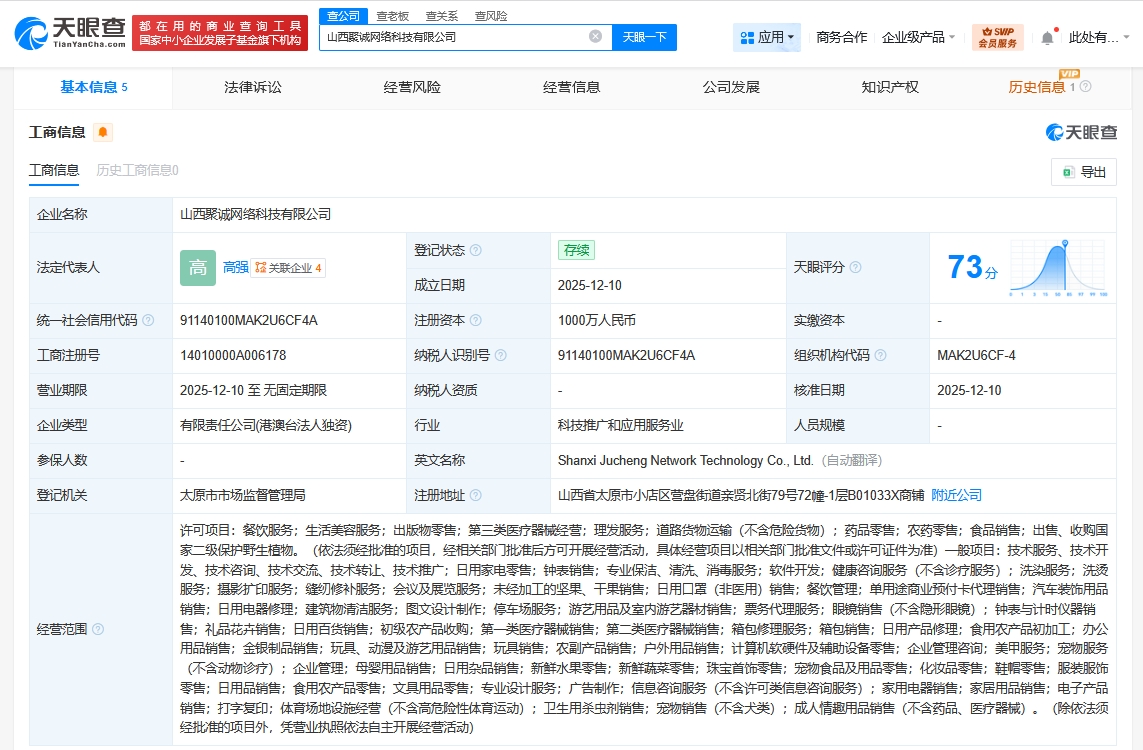The height and width of the screenshot is (750, 1143).
Task: Click help icon beside 统一社会信用代码
Action: [x=148, y=320]
